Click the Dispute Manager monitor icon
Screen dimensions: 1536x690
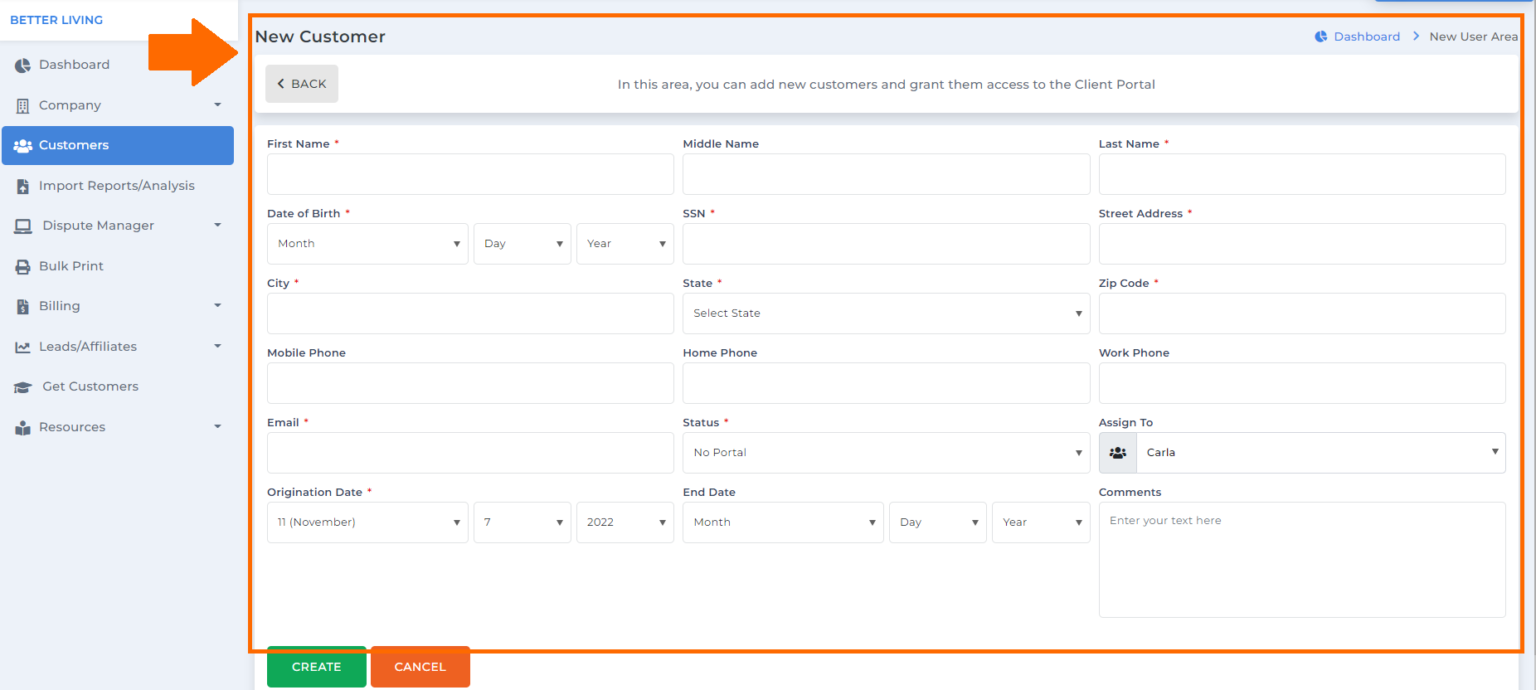point(22,225)
